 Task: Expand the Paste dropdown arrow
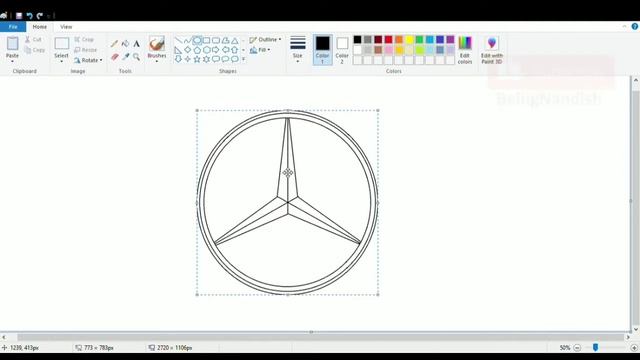[x=12, y=61]
